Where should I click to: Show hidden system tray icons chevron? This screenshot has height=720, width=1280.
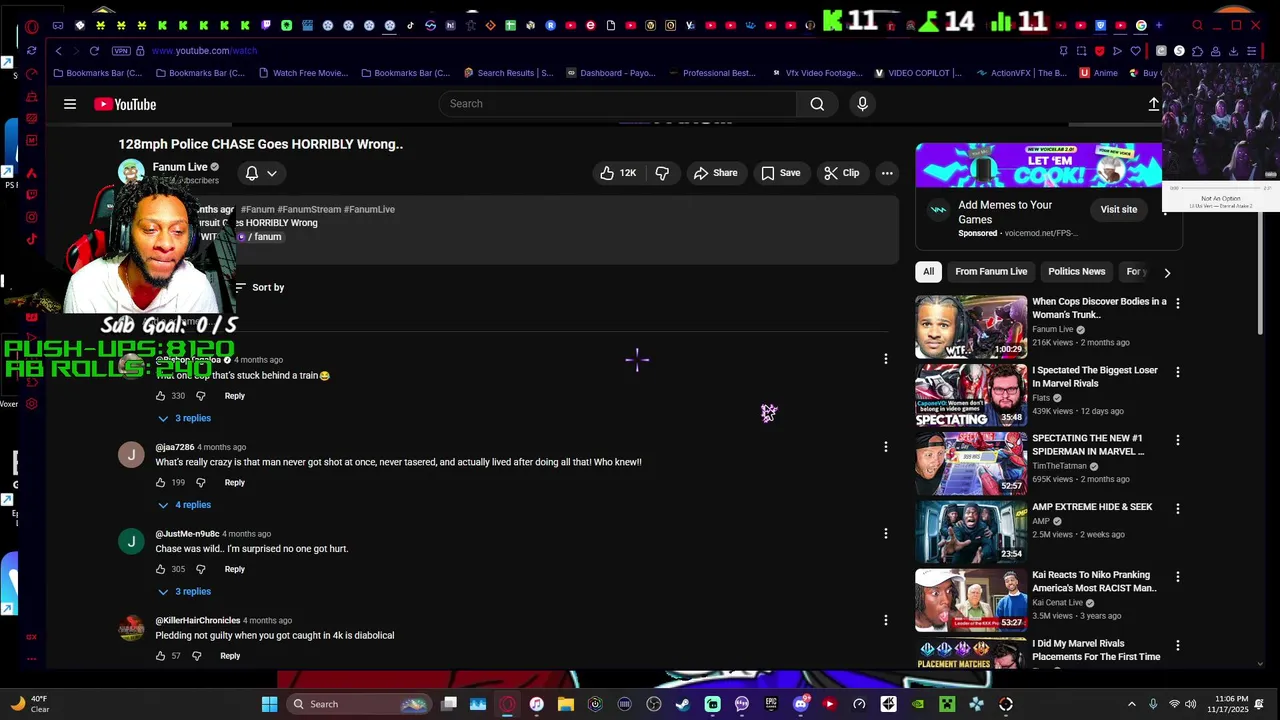click(1131, 704)
